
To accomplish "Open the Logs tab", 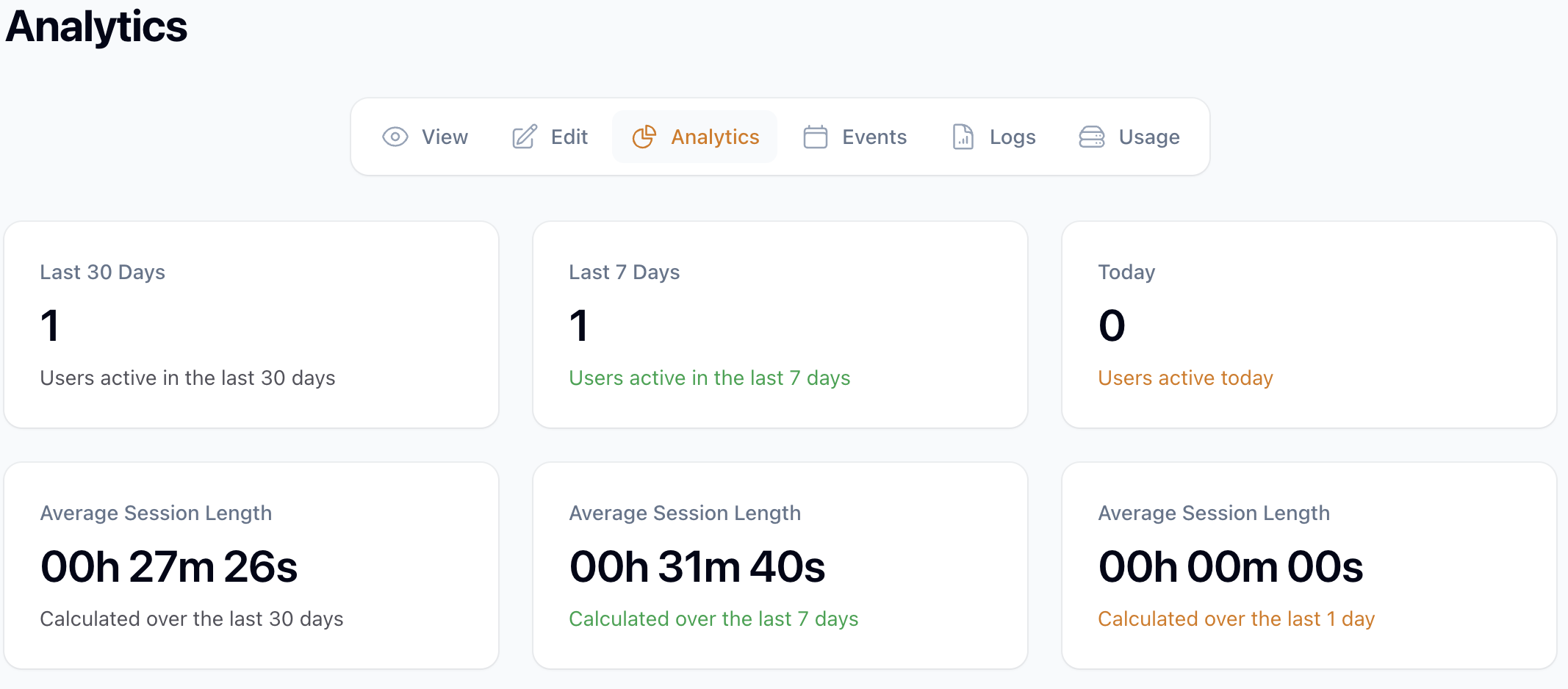I will tap(1012, 137).
